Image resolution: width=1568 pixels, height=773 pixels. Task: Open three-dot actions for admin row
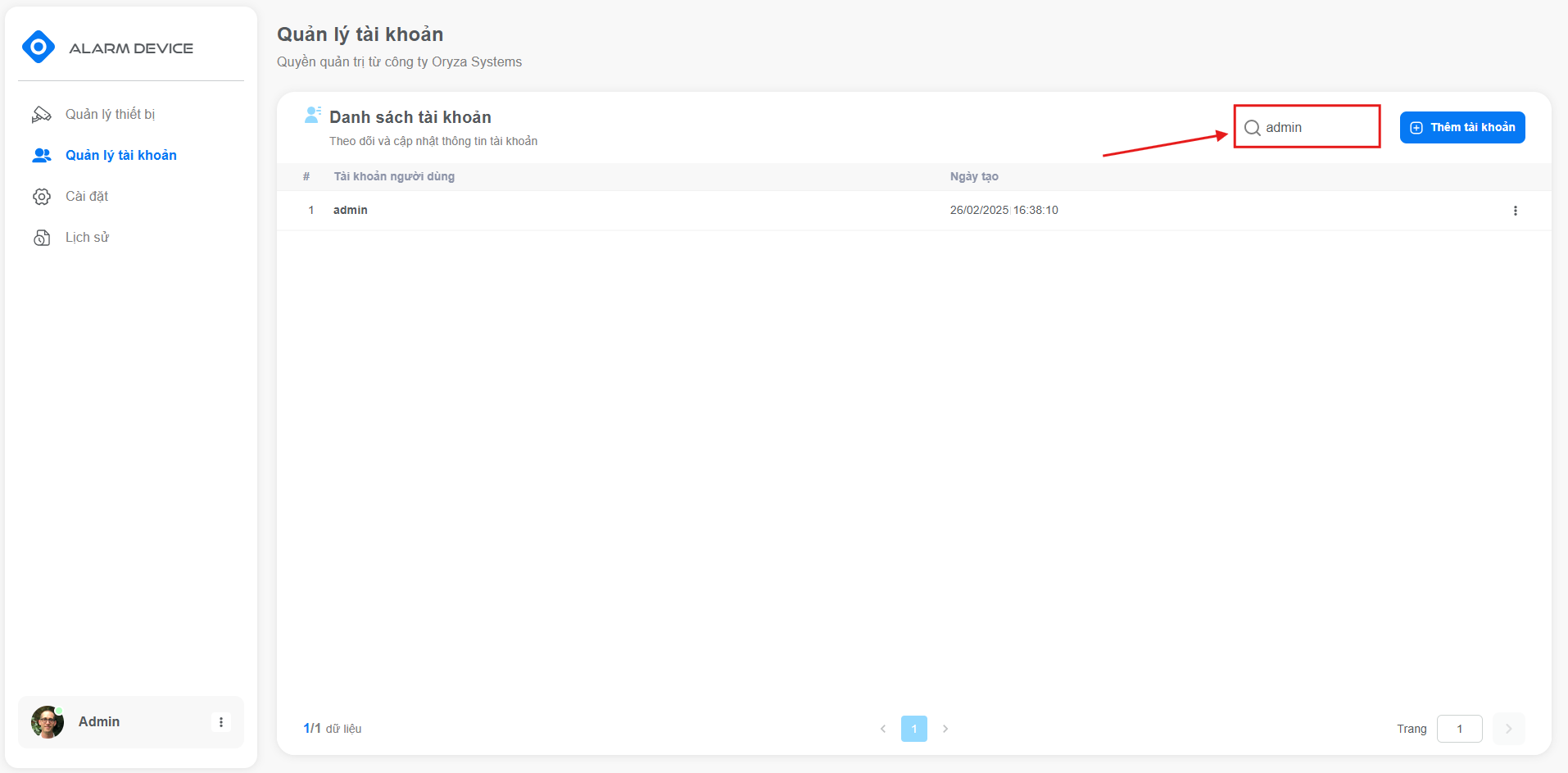pos(1515,211)
